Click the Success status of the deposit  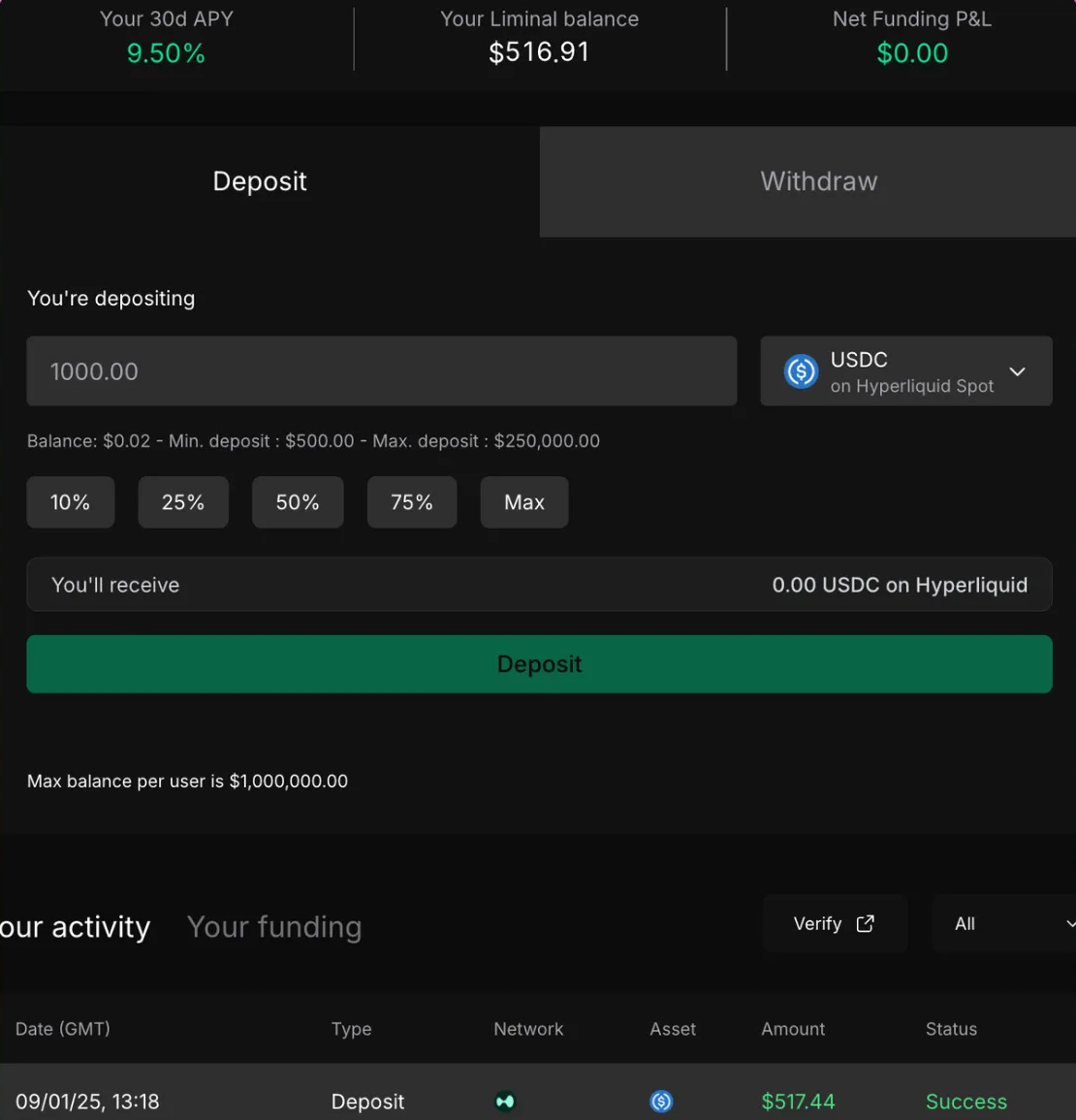pyautogui.click(x=965, y=1102)
